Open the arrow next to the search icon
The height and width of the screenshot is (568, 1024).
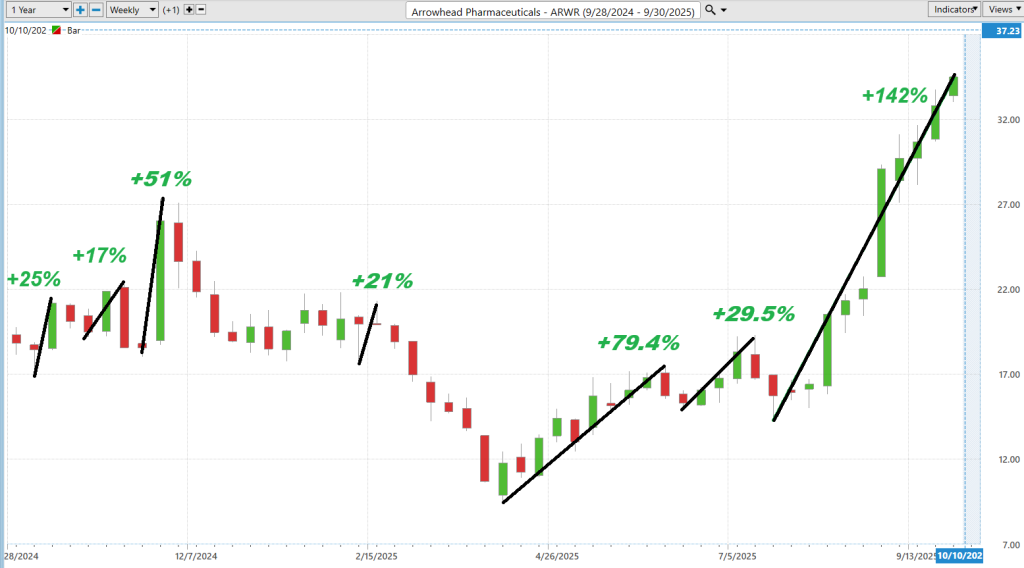pyautogui.click(x=724, y=10)
